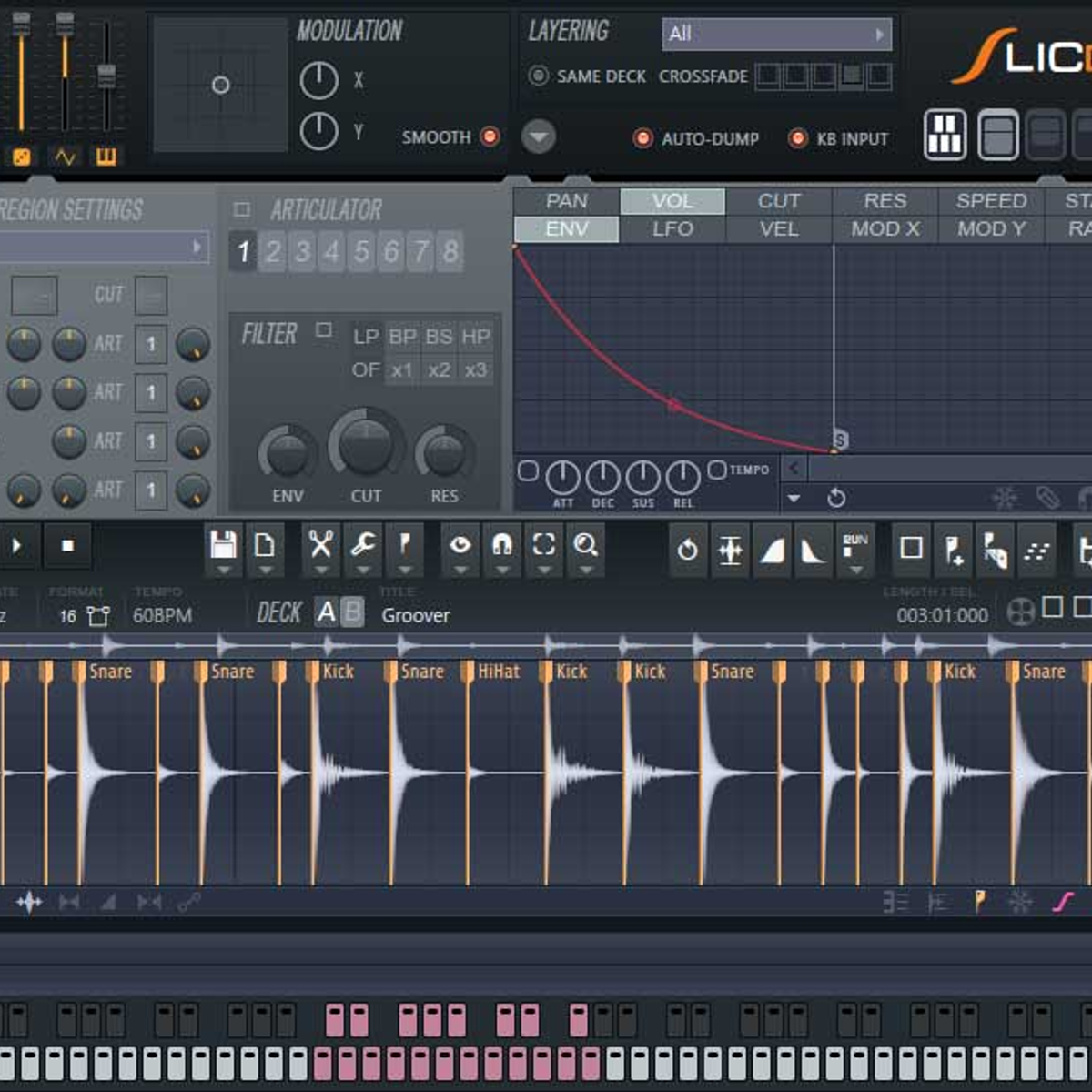Open dropdown arrow under RUN icon
The width and height of the screenshot is (1092, 1092).
855,571
